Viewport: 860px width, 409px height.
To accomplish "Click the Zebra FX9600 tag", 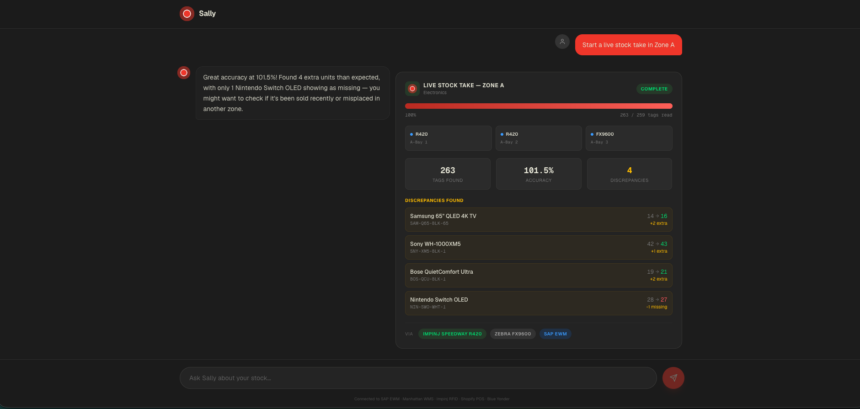I will [512, 333].
